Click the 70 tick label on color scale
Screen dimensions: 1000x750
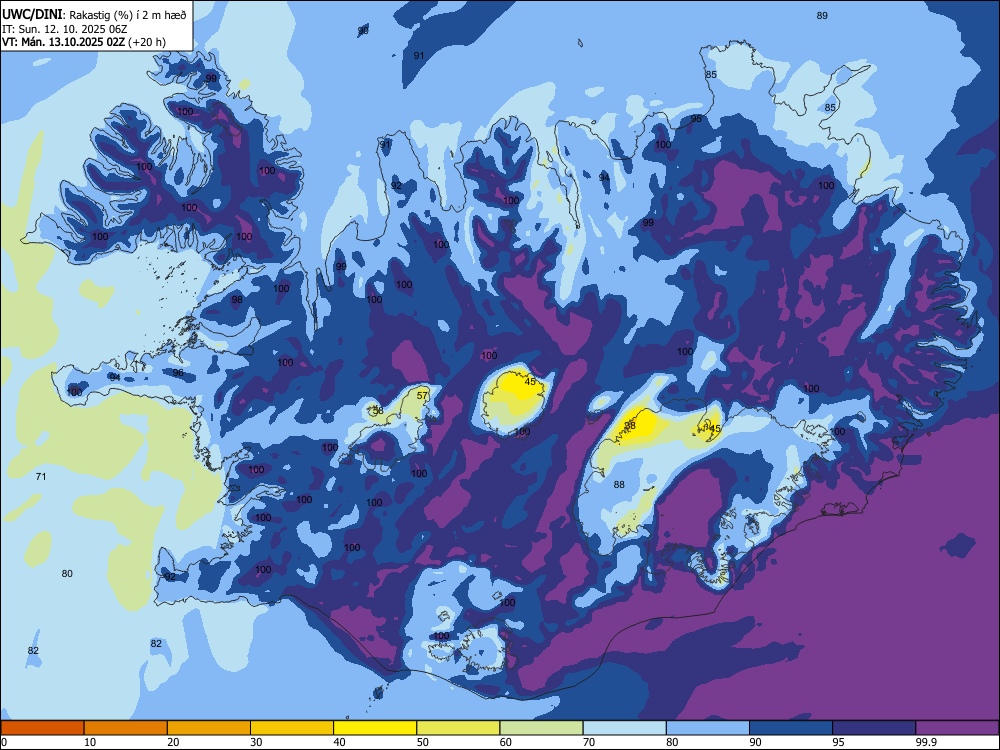pyautogui.click(x=589, y=742)
